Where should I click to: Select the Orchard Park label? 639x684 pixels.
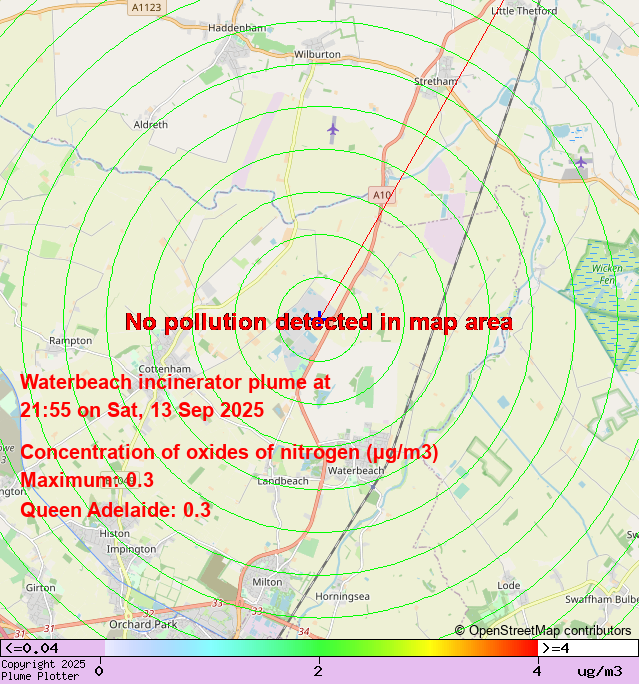(143, 624)
